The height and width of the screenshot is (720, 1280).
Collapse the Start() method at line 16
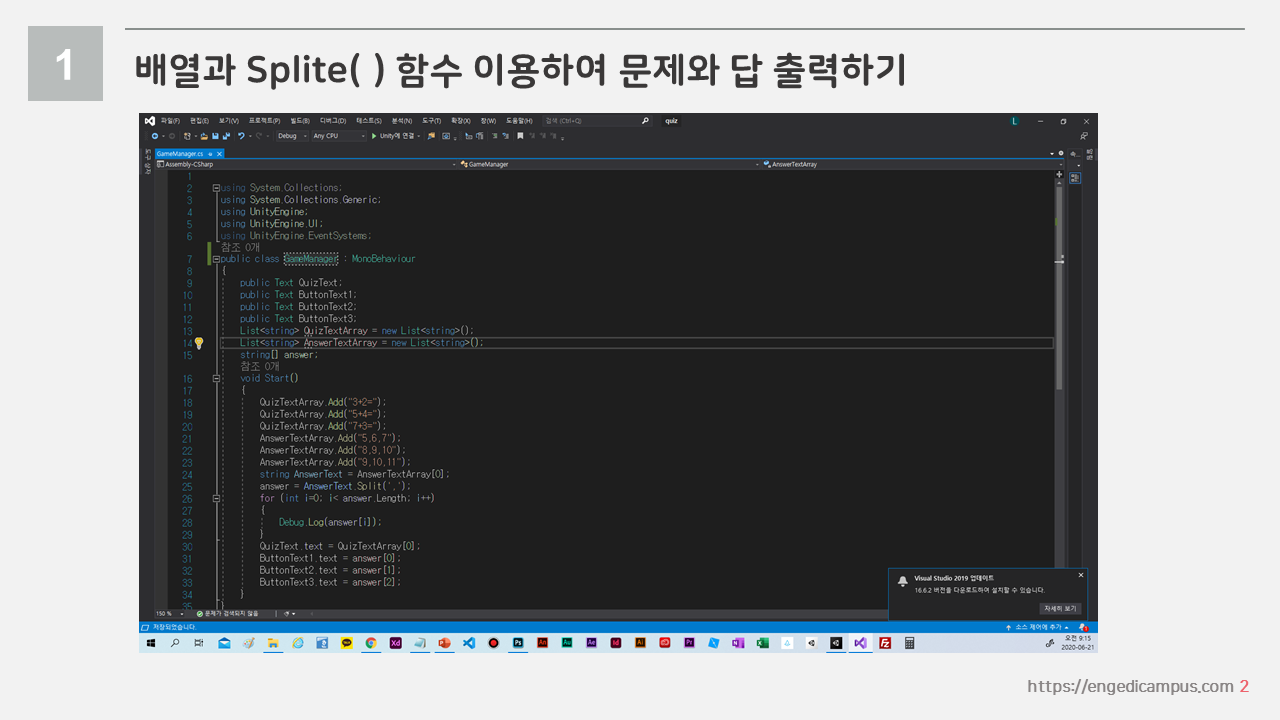coord(216,379)
